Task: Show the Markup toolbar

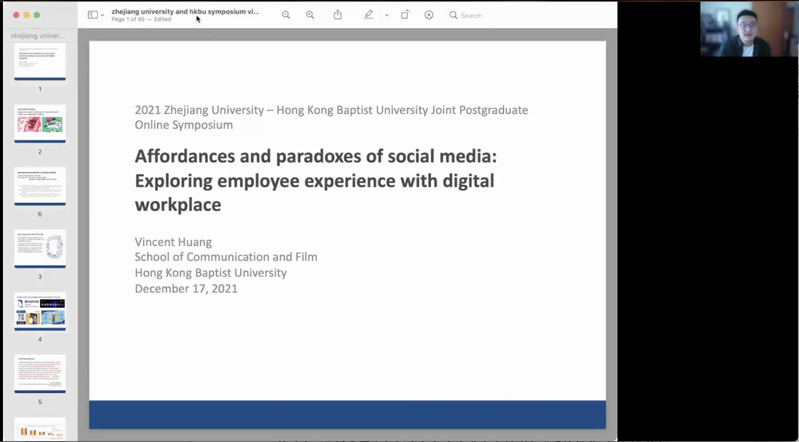Action: pyautogui.click(x=429, y=15)
